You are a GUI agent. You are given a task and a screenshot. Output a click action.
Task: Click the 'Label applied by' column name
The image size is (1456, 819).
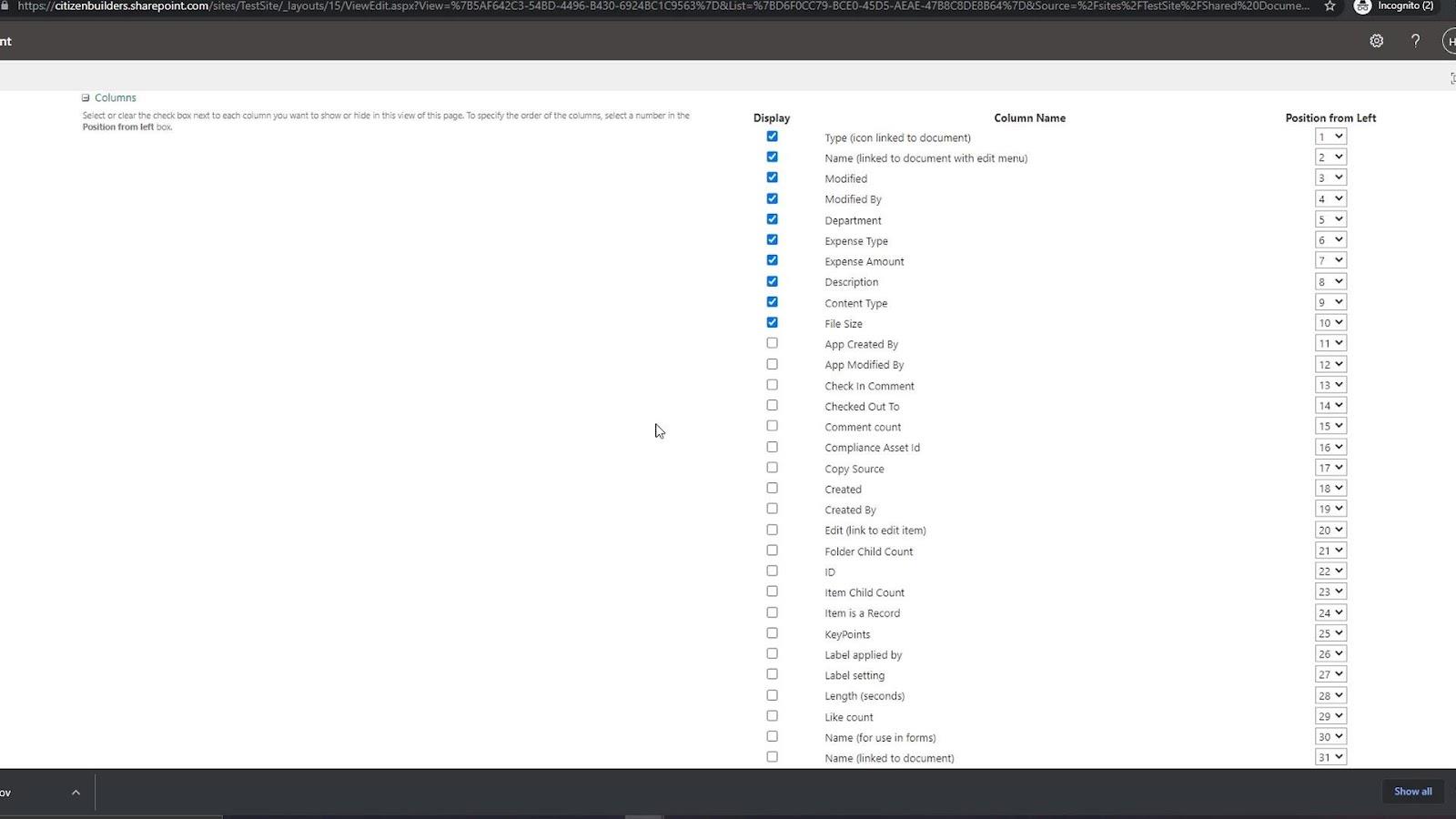[x=864, y=655]
